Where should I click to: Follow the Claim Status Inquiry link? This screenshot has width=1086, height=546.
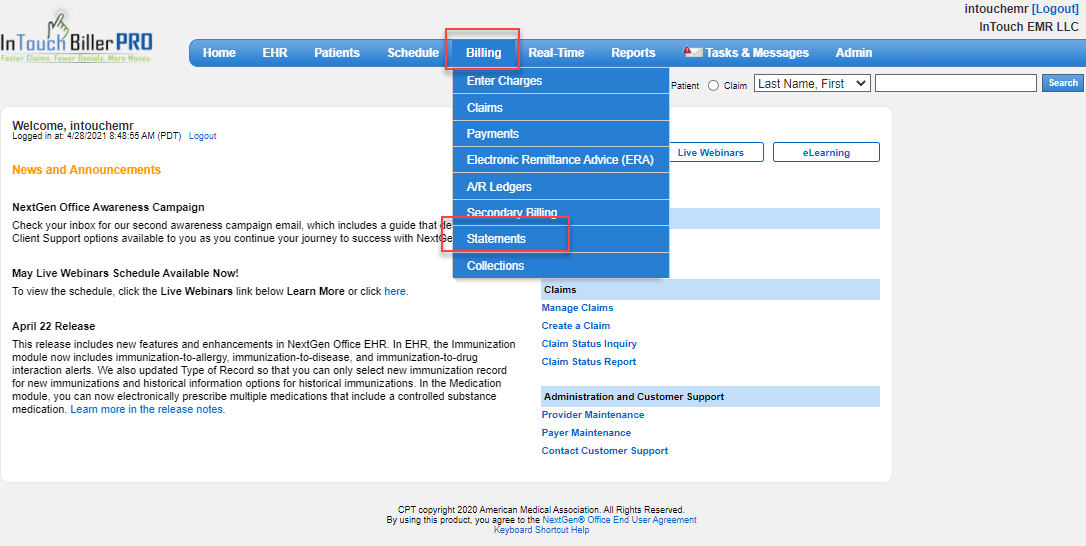coord(589,344)
